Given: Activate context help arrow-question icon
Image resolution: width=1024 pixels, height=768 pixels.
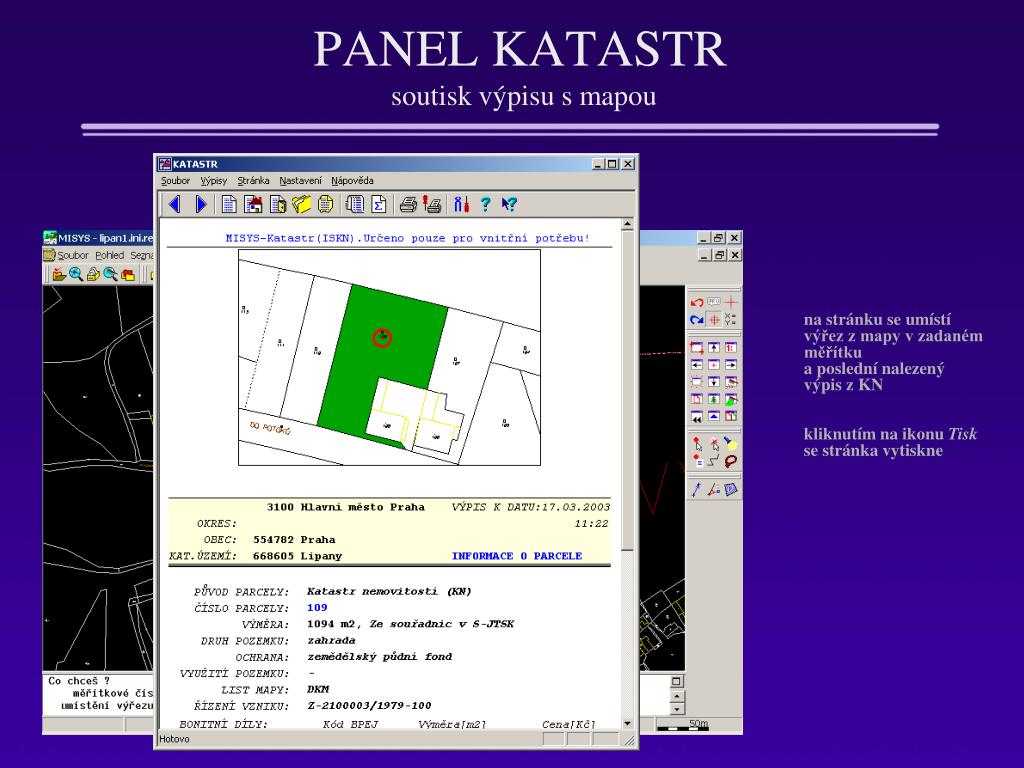Looking at the screenshot, I should [x=509, y=204].
